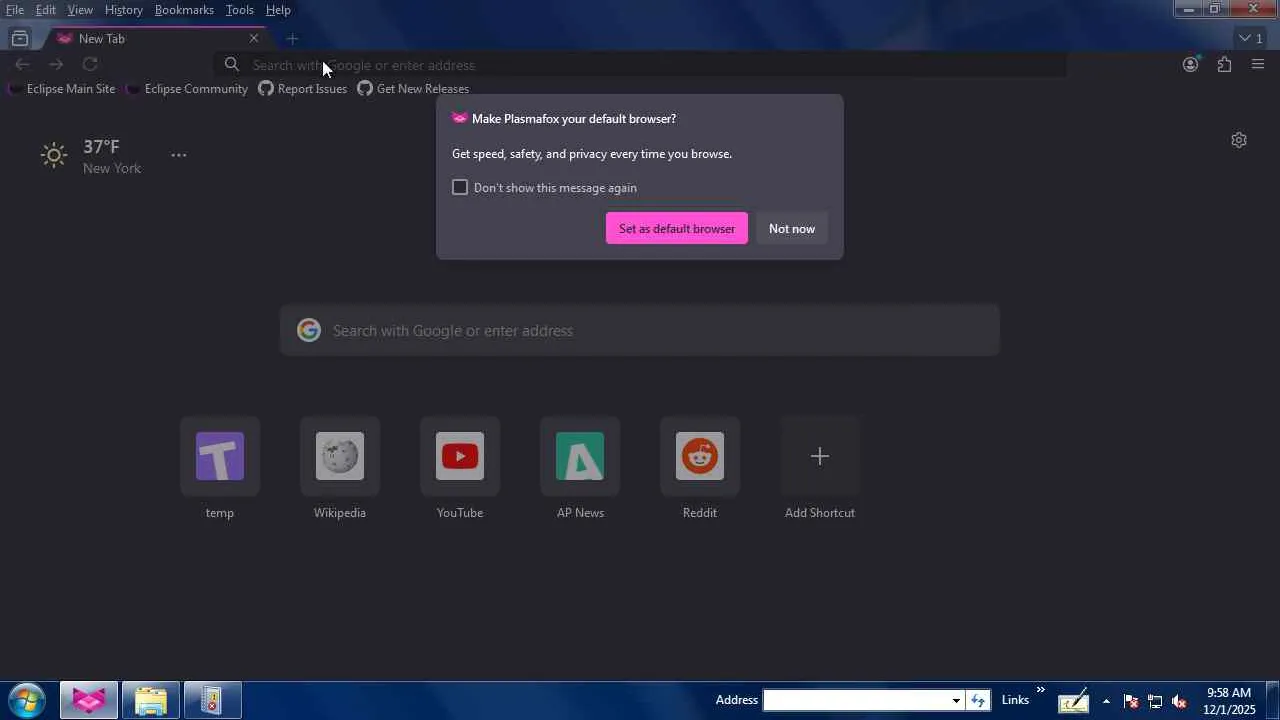Open Report Issues bookmark
The image size is (1280, 720).
click(303, 89)
